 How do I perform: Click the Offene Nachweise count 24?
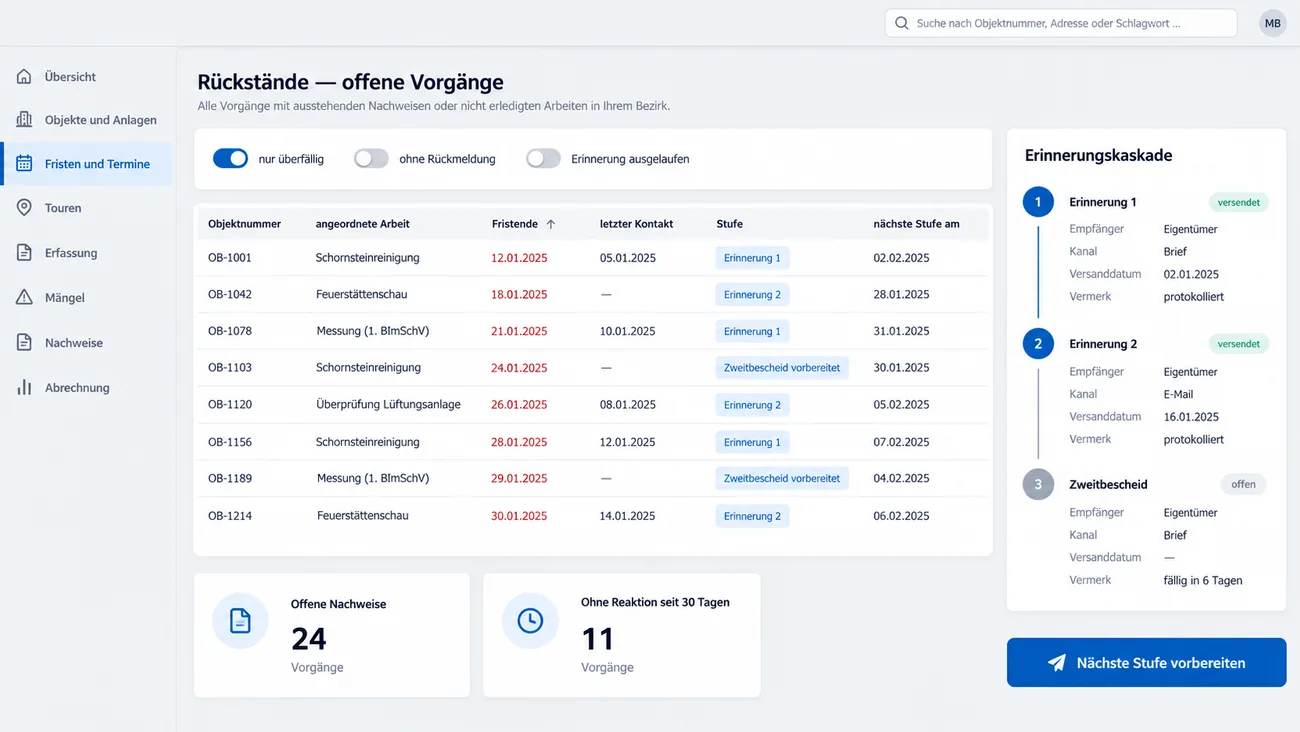pos(309,638)
